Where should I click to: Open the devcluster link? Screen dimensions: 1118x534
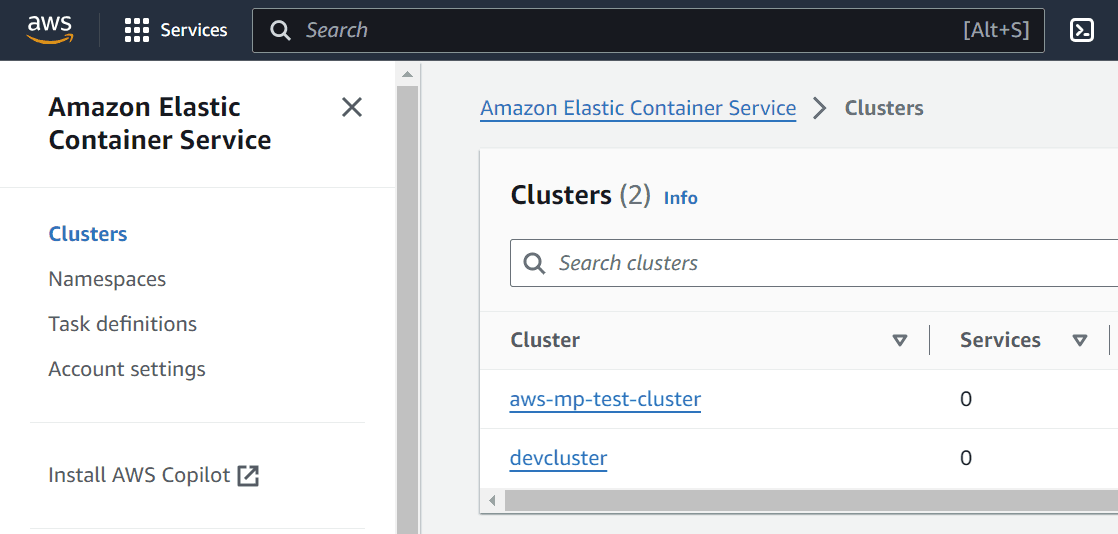click(558, 458)
